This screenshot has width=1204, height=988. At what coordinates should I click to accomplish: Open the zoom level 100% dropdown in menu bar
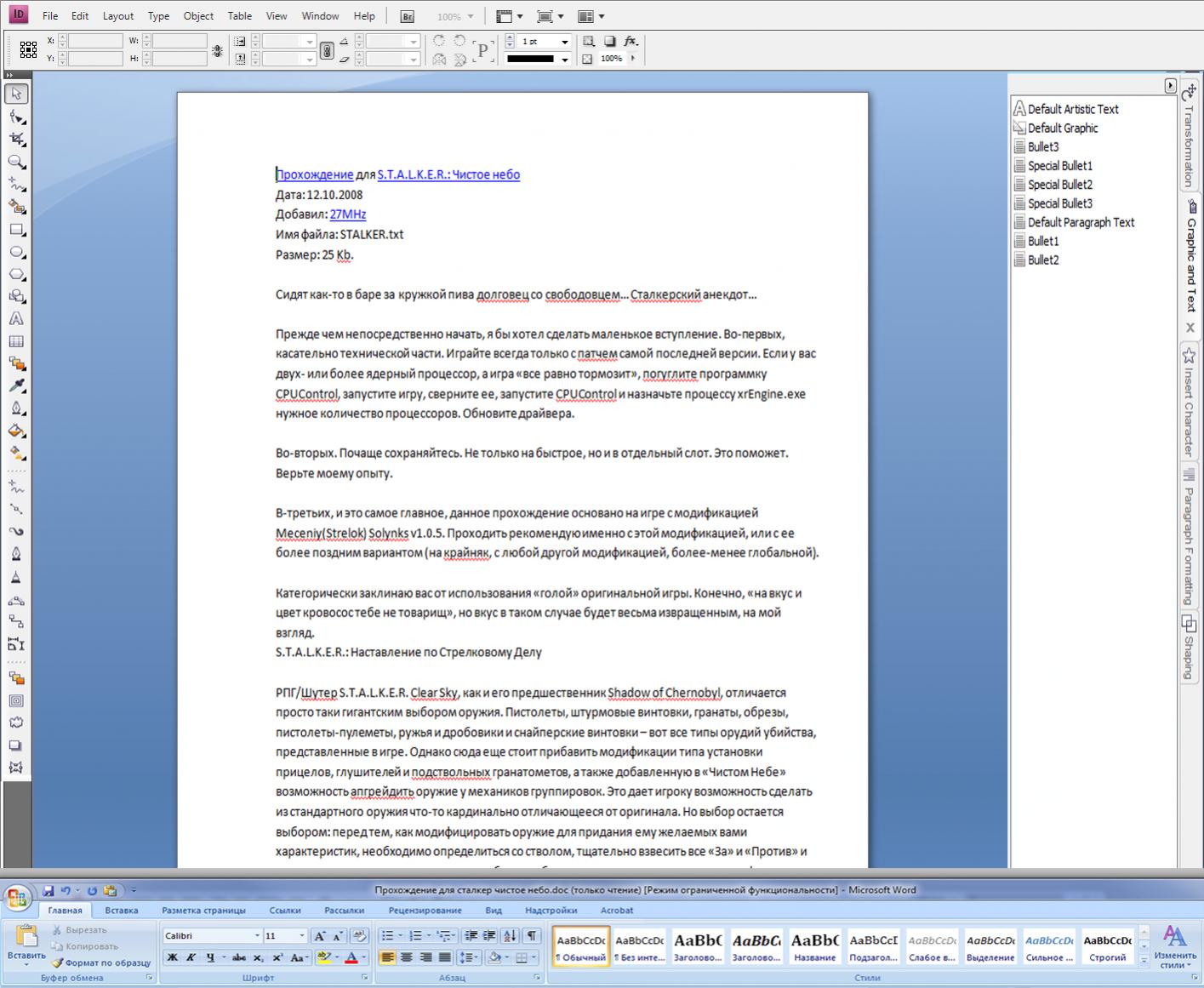[469, 16]
